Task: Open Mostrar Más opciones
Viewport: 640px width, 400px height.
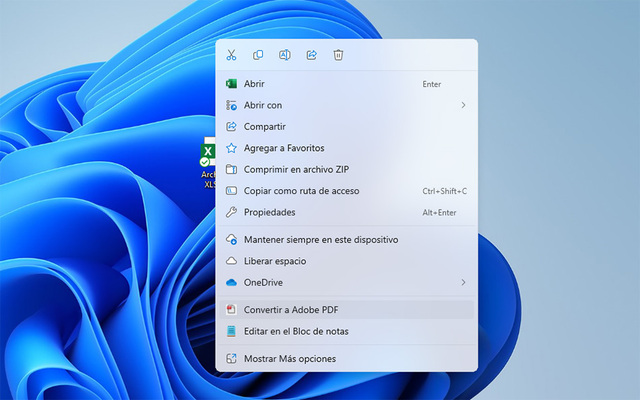Action: click(347, 358)
